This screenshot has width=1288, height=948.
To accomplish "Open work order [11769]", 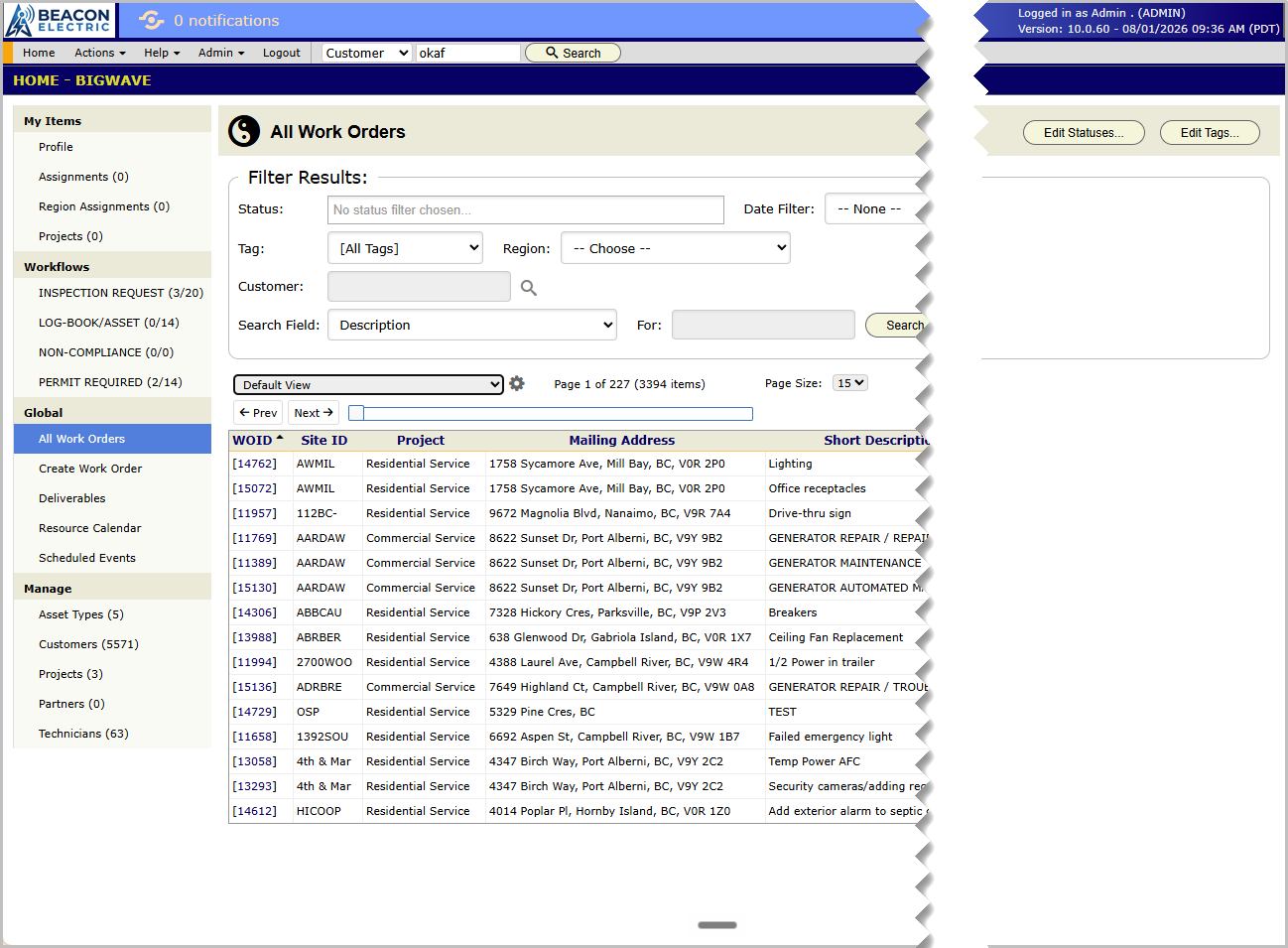I will tap(255, 538).
